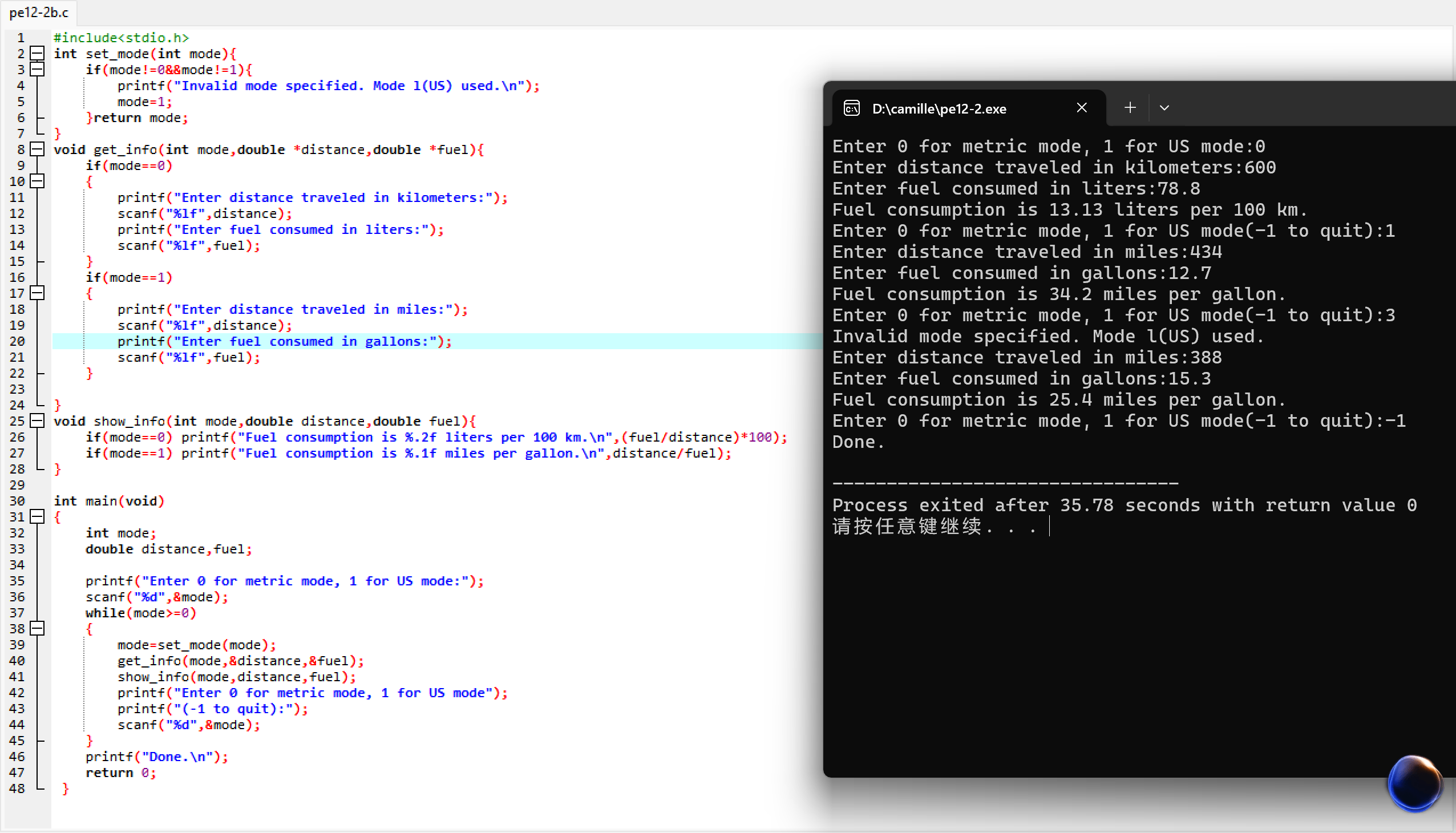Viewport: 1456px width, 833px height.
Task: Click the return 0 statement in main
Action: coord(120,773)
